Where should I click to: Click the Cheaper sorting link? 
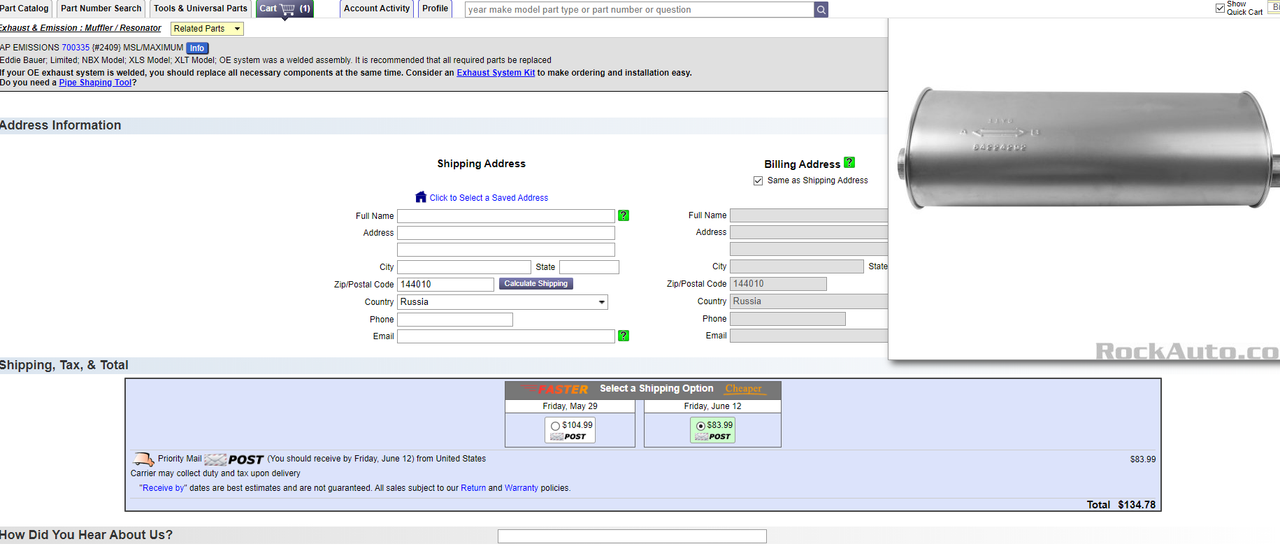click(x=743, y=389)
